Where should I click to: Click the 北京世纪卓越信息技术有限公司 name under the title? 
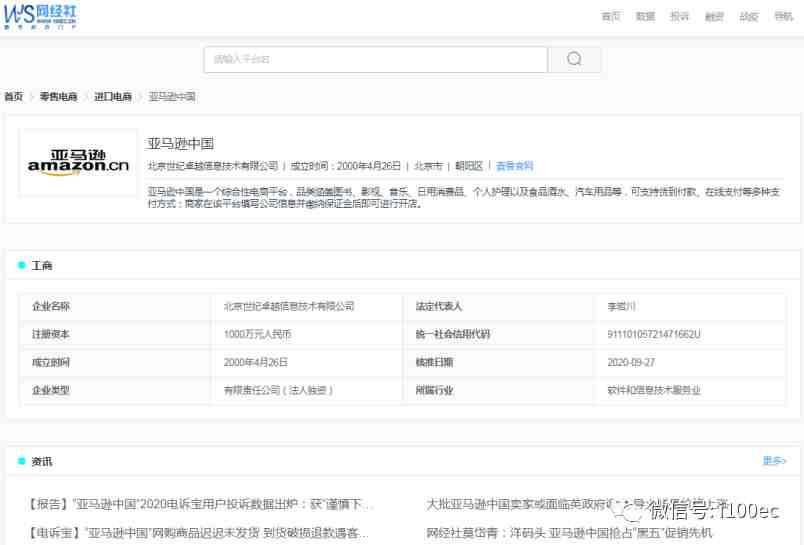click(213, 166)
